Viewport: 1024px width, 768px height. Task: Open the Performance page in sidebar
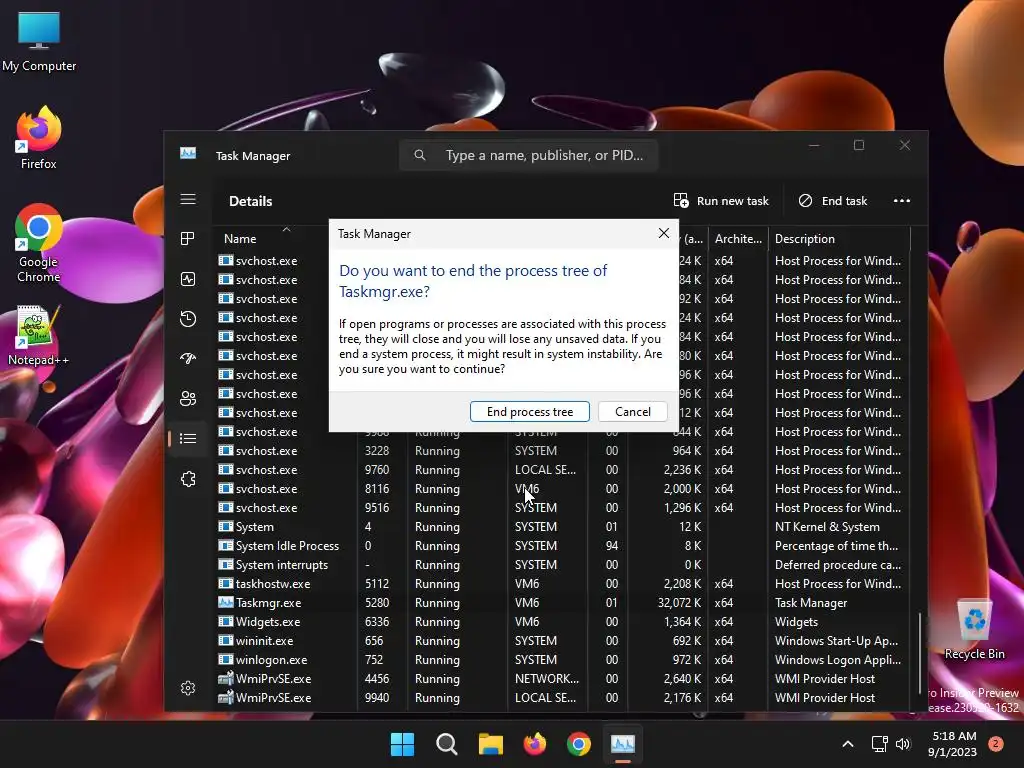(x=188, y=279)
